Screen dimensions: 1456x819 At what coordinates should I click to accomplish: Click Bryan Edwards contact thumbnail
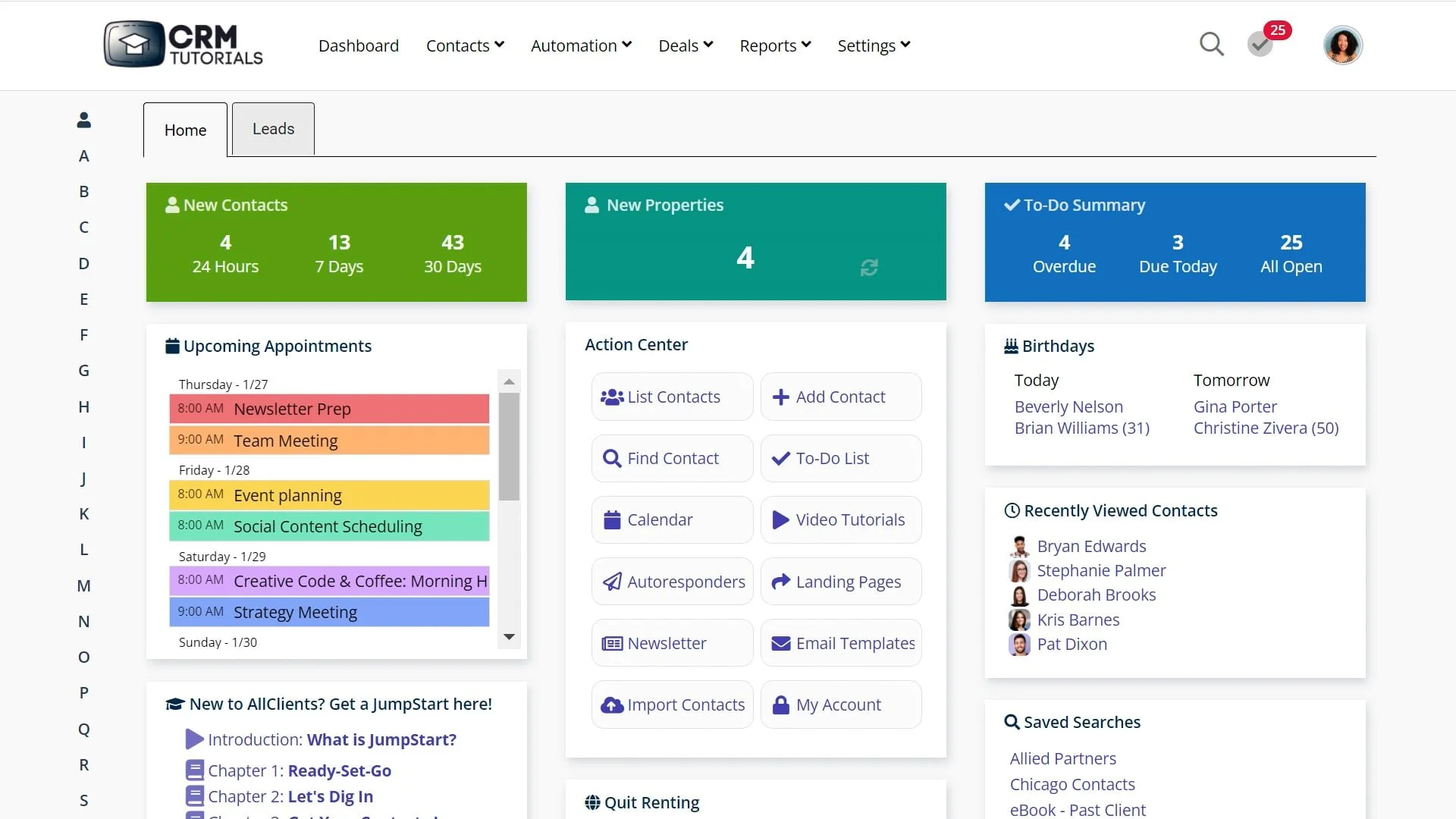pos(1019,546)
